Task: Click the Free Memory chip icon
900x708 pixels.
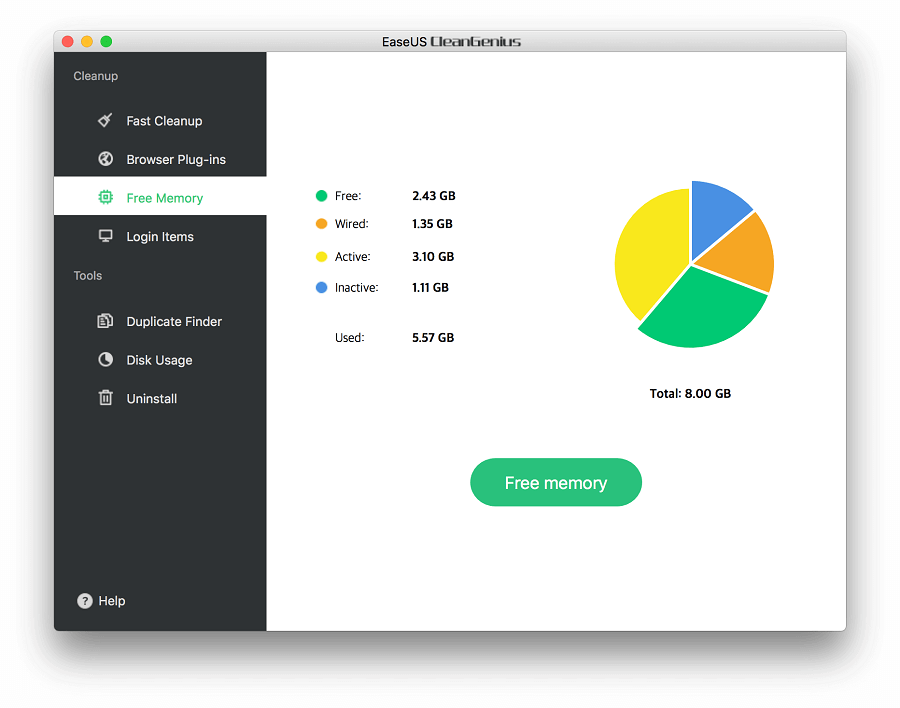Action: click(106, 197)
